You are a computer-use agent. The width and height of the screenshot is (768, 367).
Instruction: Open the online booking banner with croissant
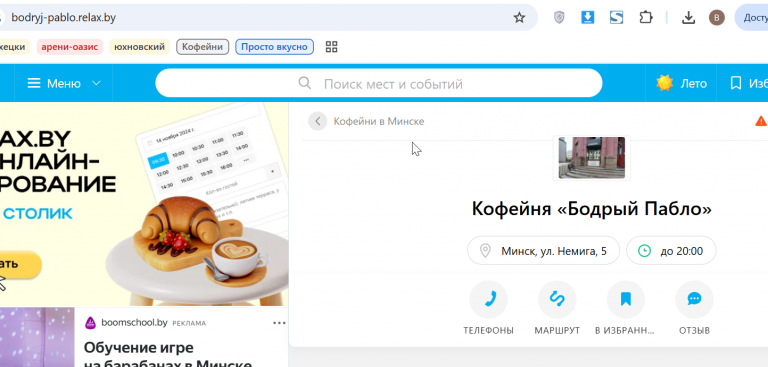[144, 204]
